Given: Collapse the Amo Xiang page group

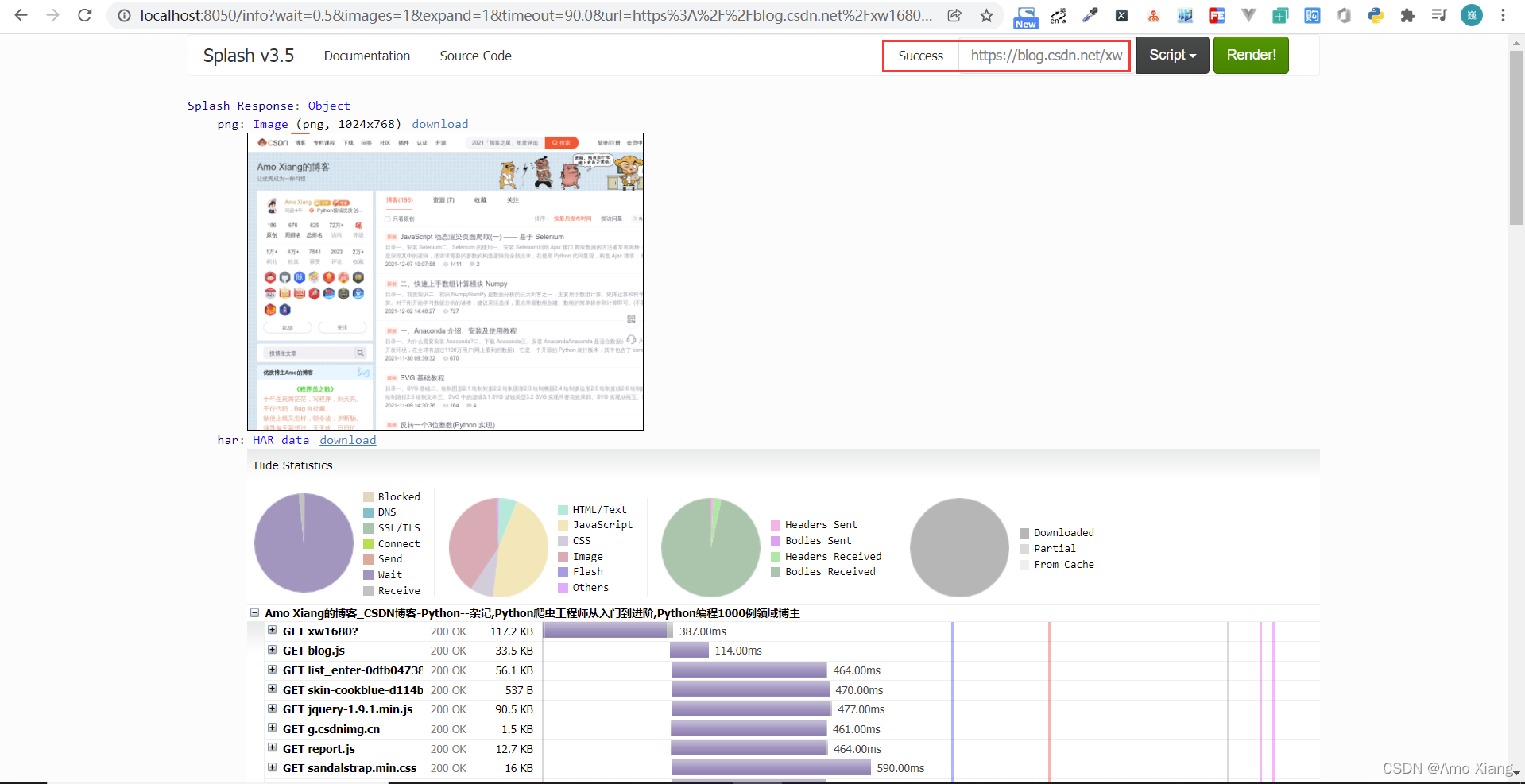Looking at the screenshot, I should 254,612.
